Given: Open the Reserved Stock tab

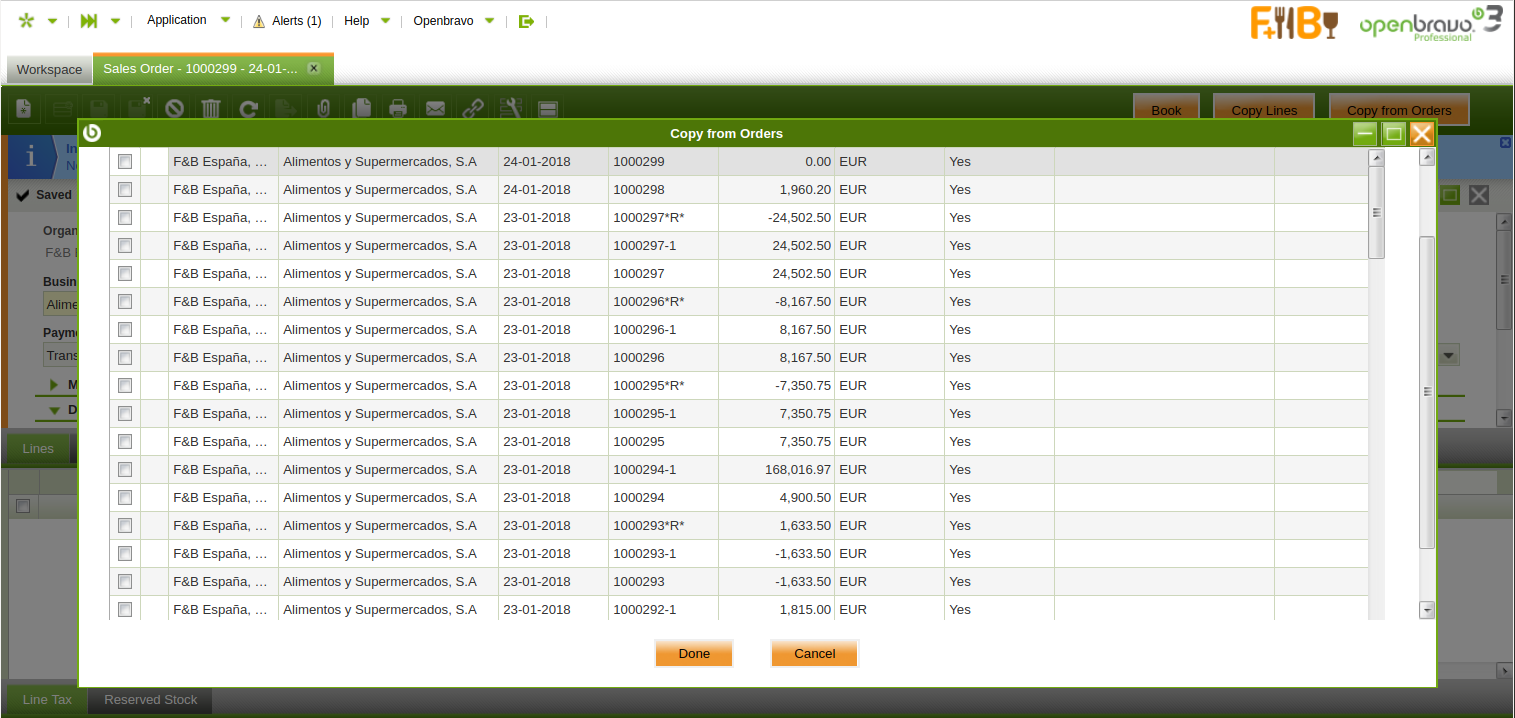Looking at the screenshot, I should click(151, 699).
